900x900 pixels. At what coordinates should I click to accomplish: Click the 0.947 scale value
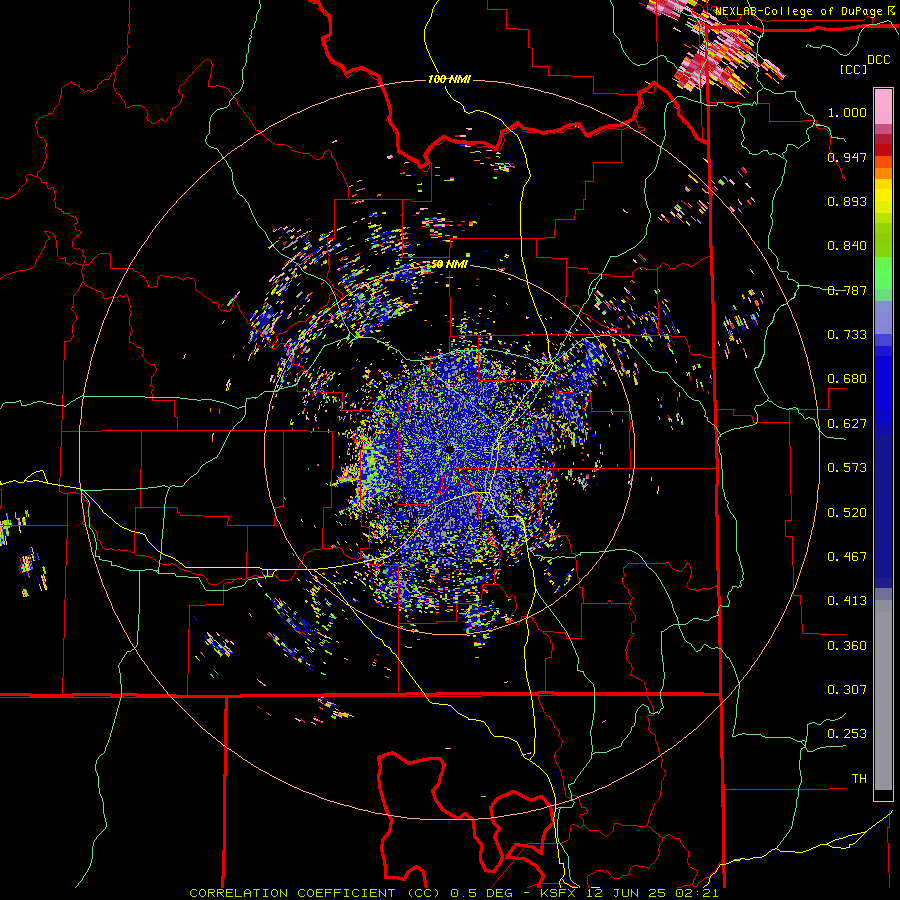coord(847,157)
